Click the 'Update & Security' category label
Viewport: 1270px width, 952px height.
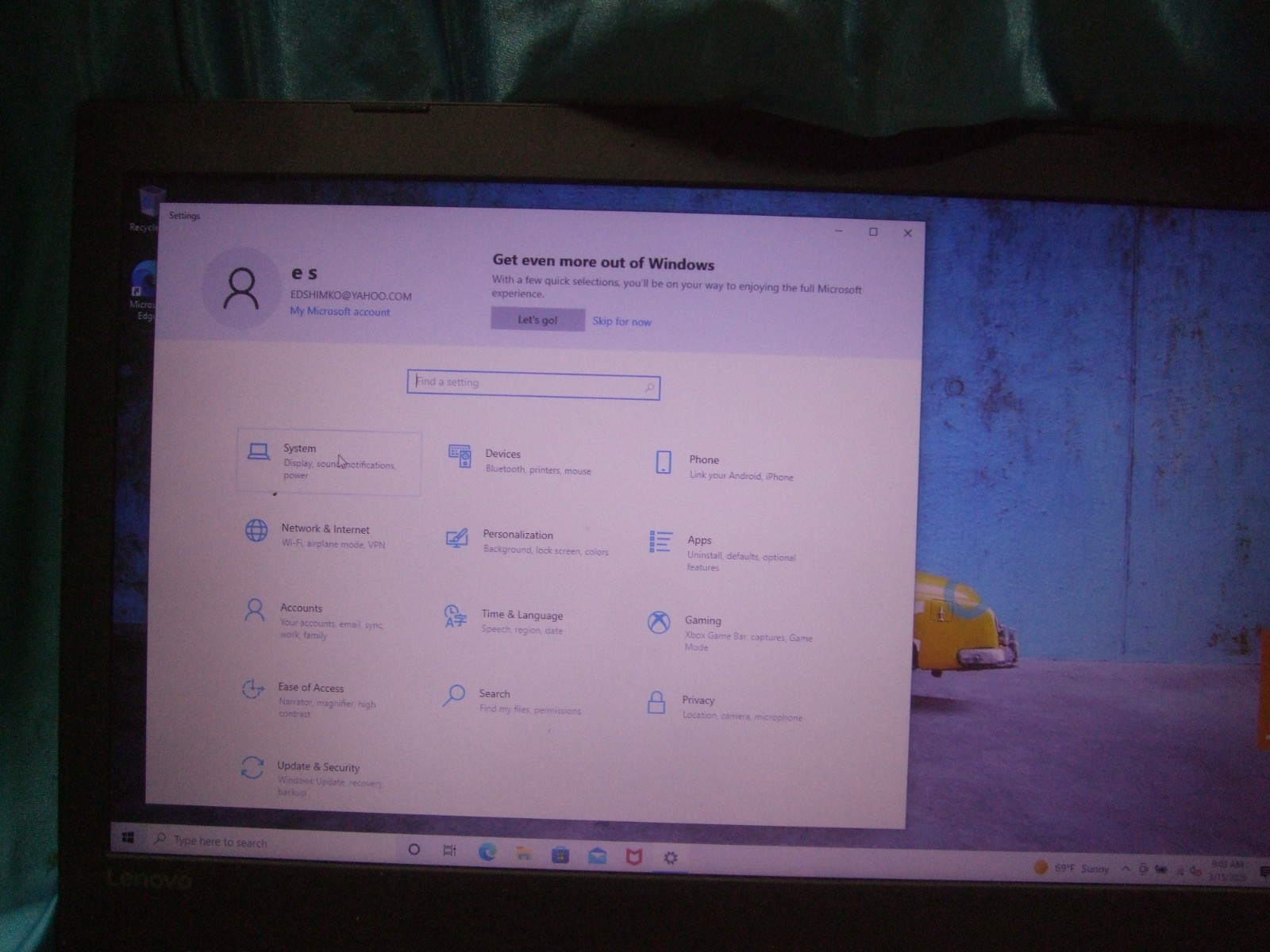click(x=318, y=766)
